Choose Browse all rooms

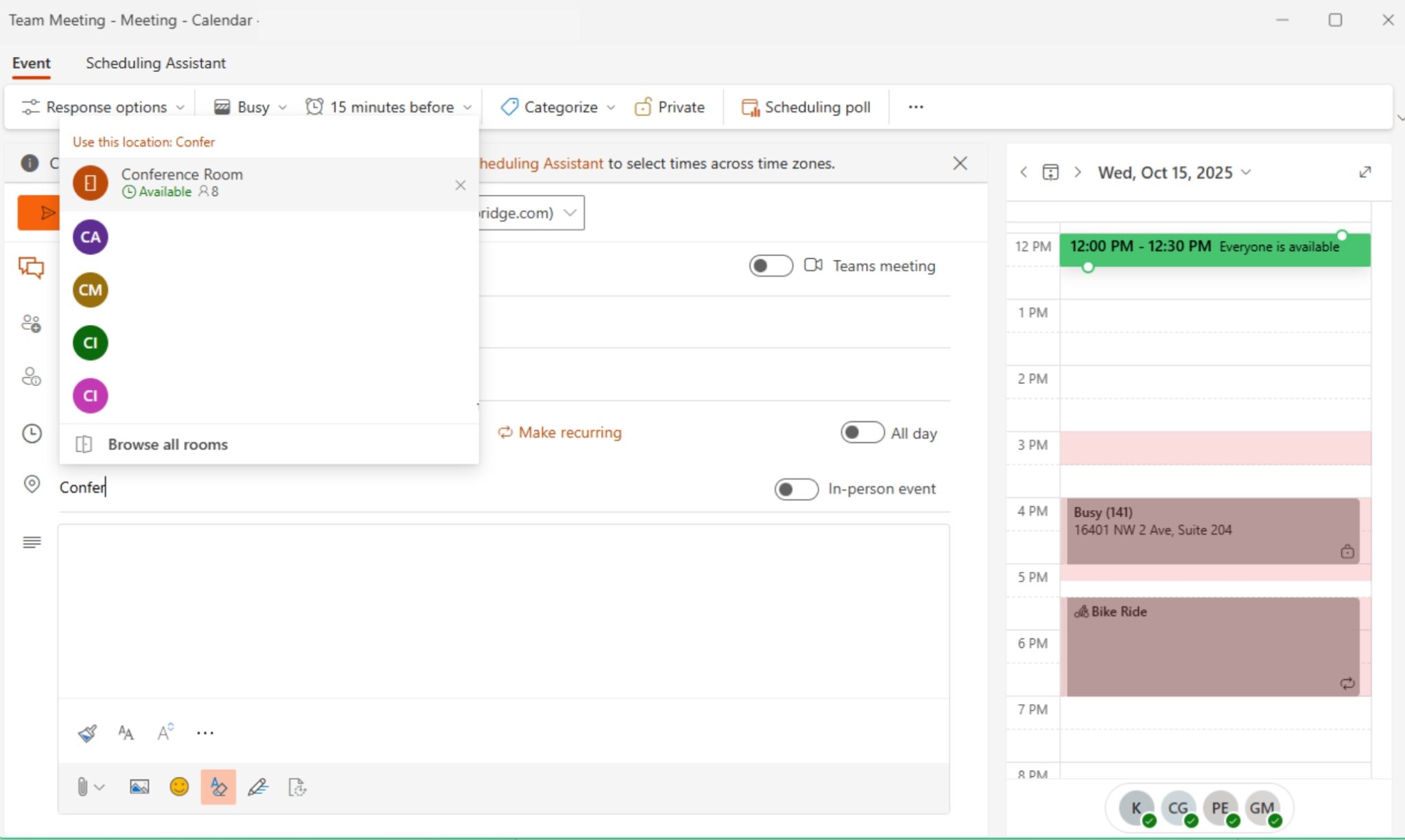tap(269, 444)
